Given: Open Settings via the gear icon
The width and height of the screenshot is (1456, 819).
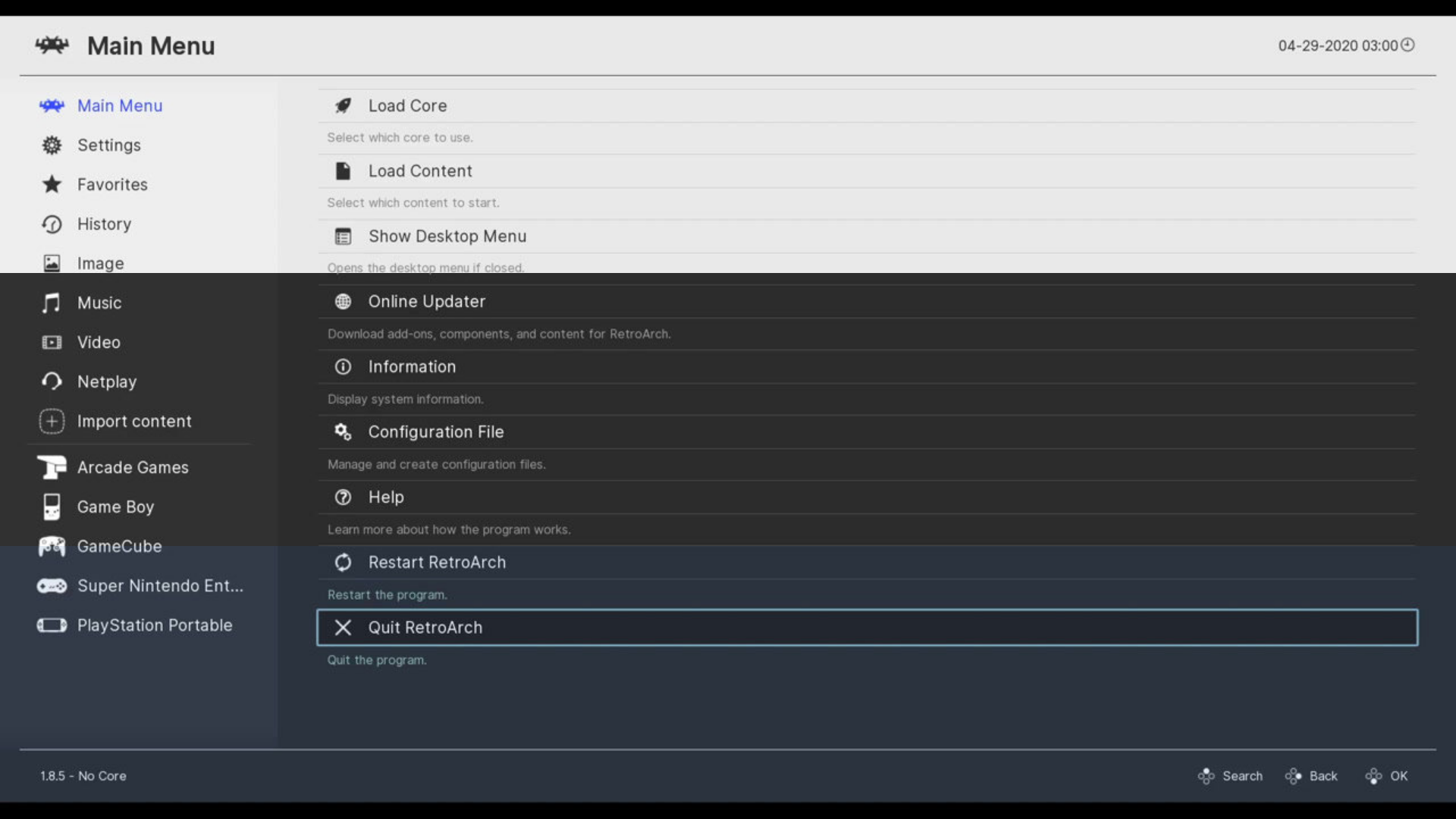Looking at the screenshot, I should click(52, 146).
